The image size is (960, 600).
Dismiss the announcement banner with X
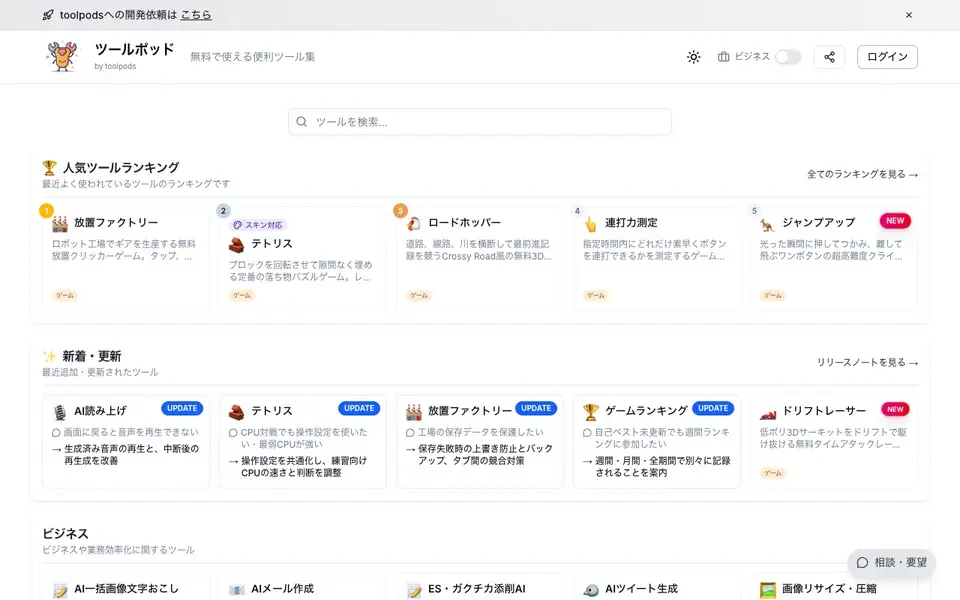point(909,15)
